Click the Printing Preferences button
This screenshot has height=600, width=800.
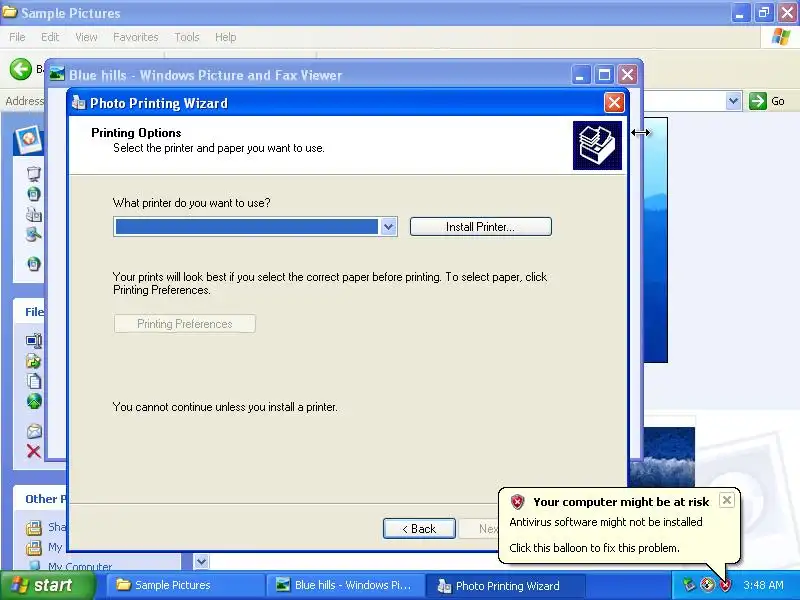click(x=185, y=323)
